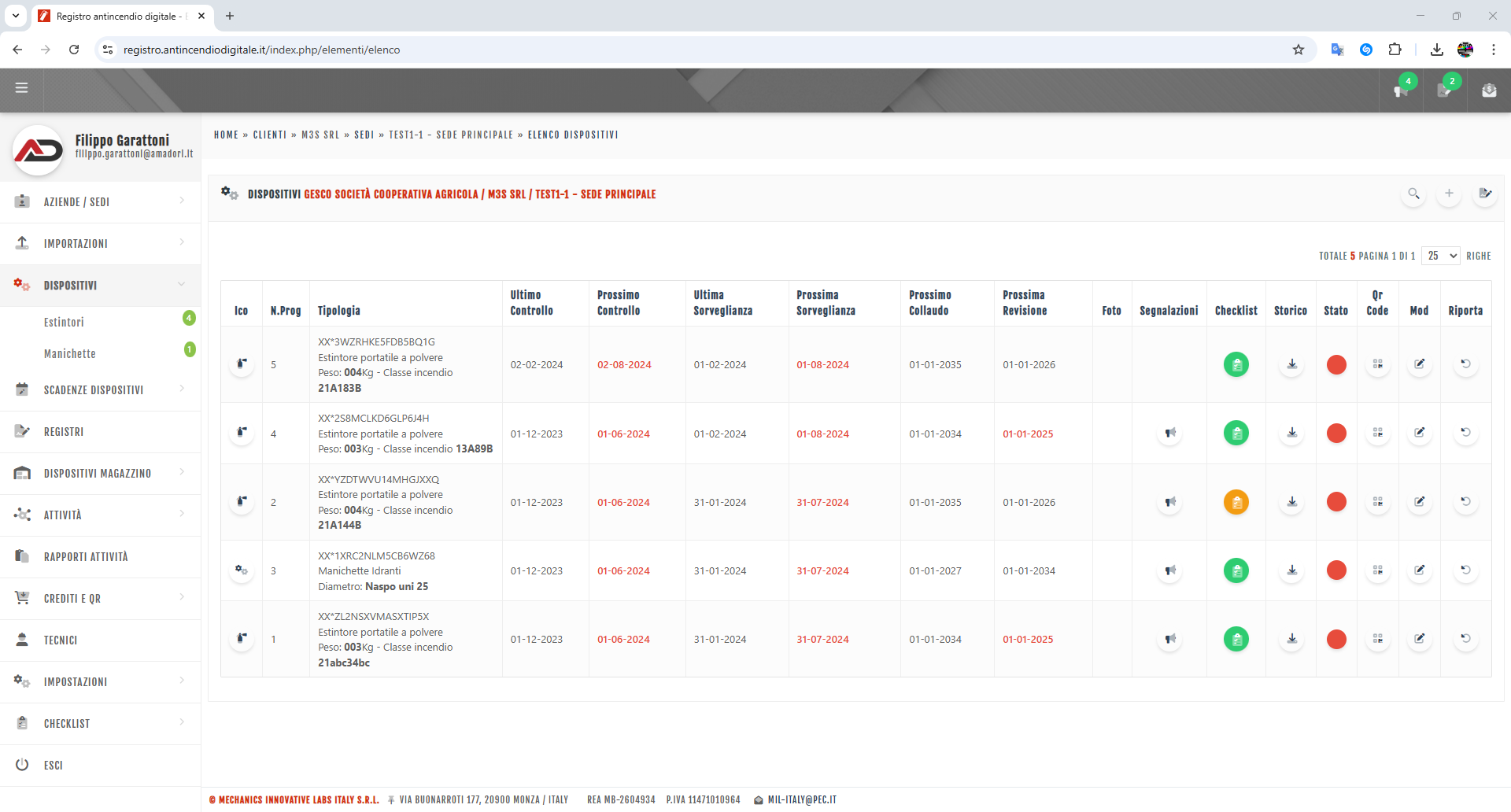Open the Qr Code icon for device 5
Screen dimensions: 1511x812
click(x=1378, y=364)
